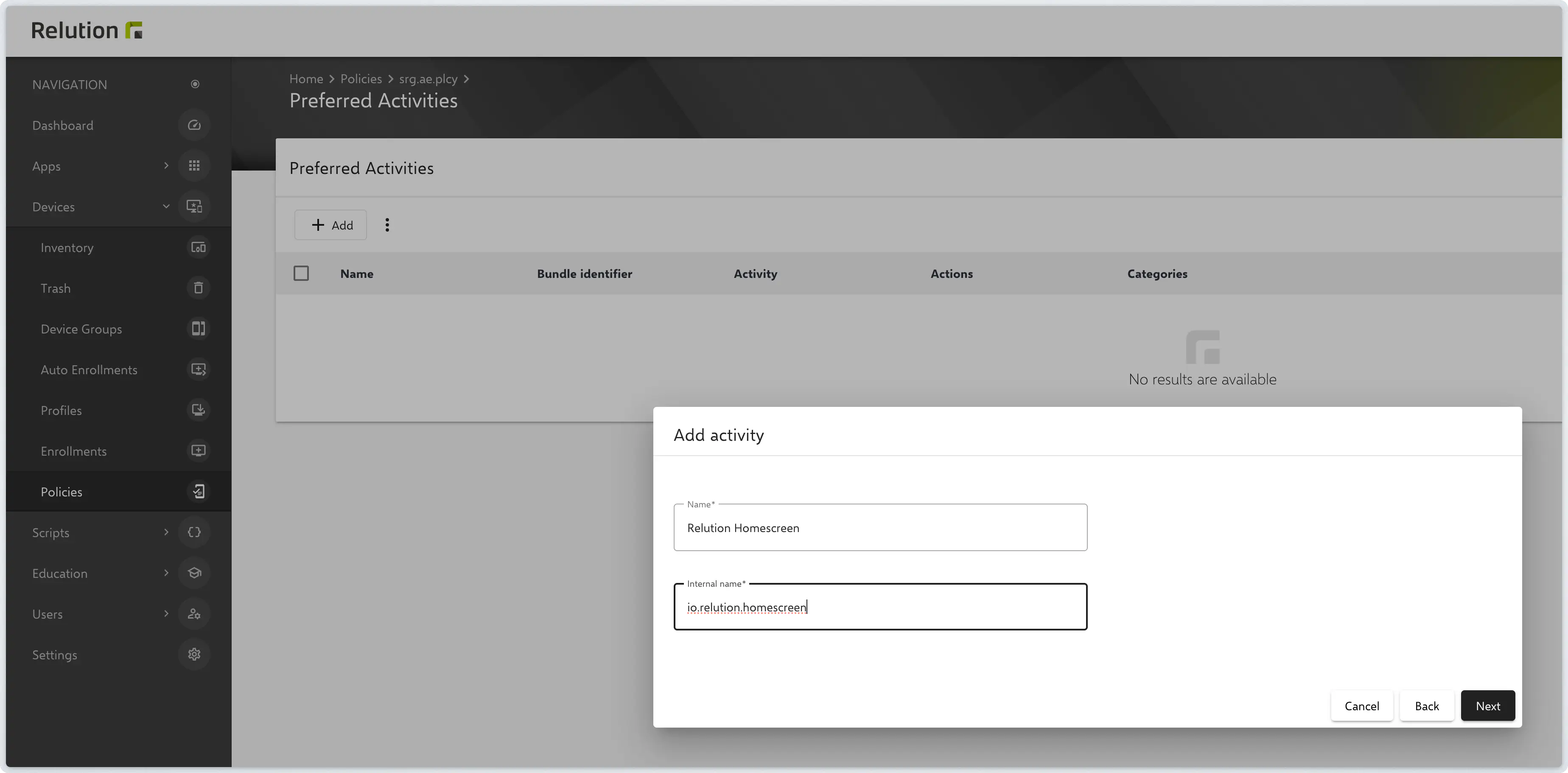This screenshot has height=773, width=1568.
Task: Select Enrollments in the sidebar
Action: pos(74,452)
